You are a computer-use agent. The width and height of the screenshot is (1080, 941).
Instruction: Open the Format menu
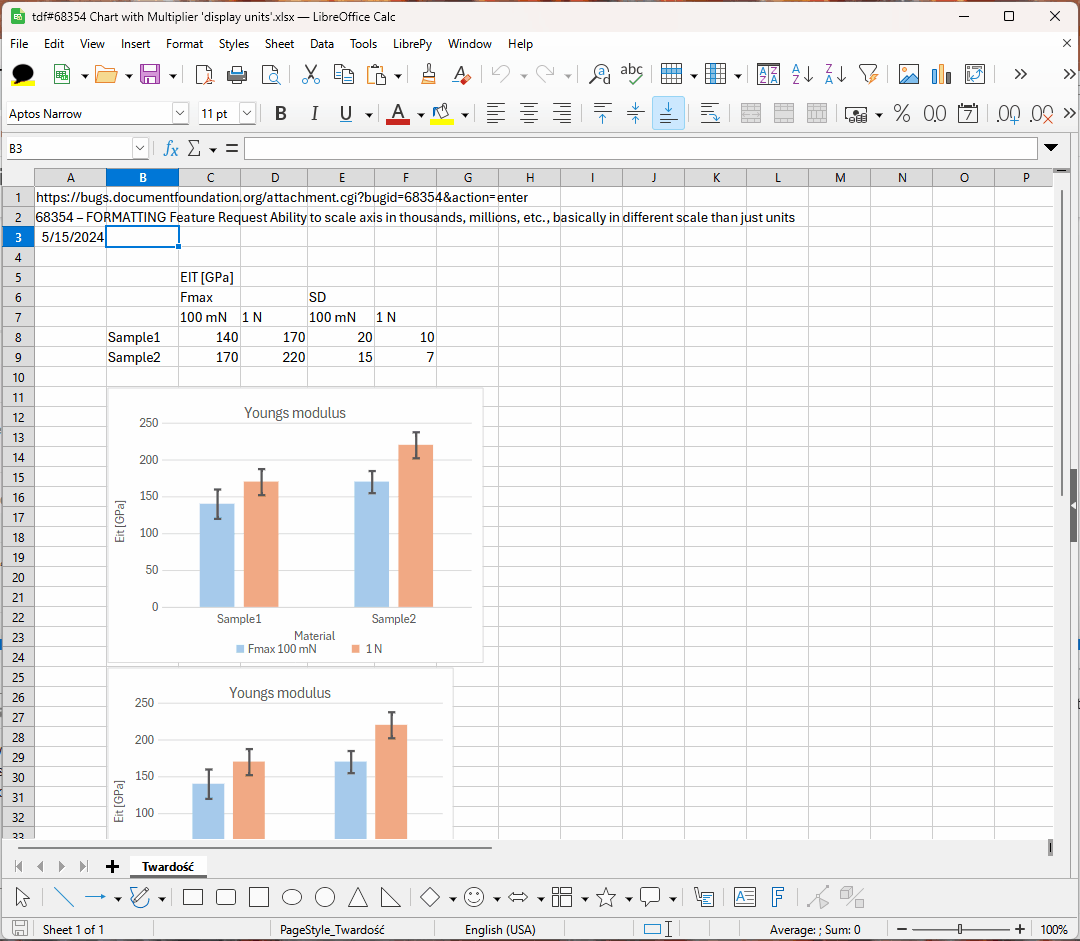click(185, 43)
